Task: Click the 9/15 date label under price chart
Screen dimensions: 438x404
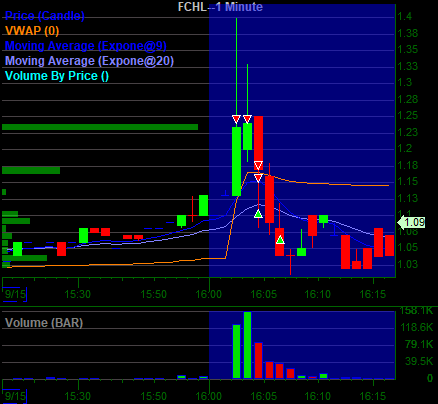Action: [x=15, y=294]
